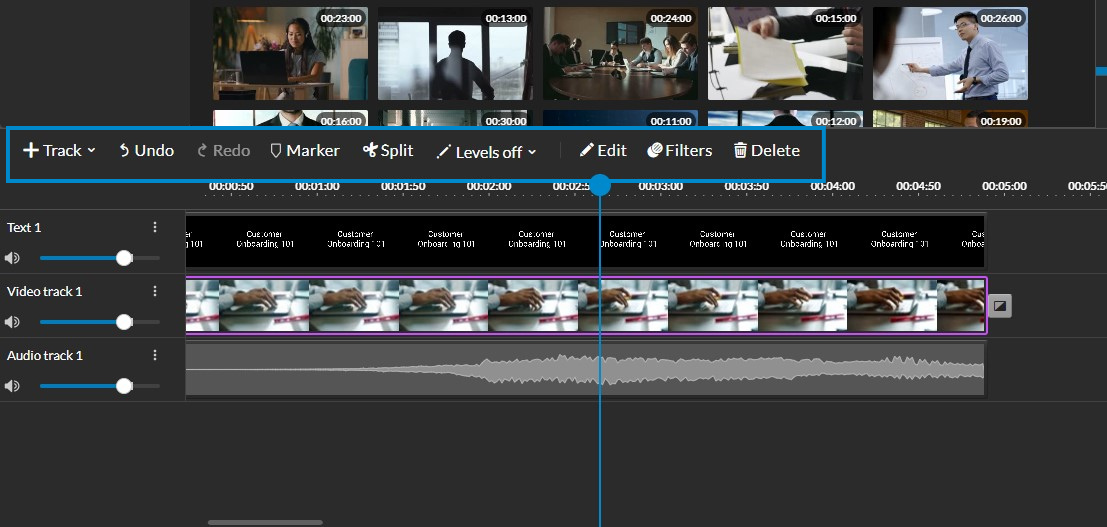
Task: Click the Undo arrow icon
Action: click(x=125, y=151)
